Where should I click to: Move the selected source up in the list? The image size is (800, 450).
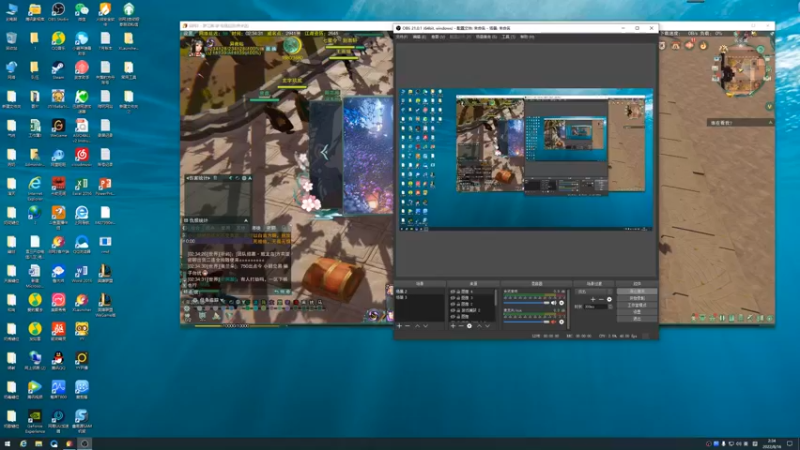click(x=479, y=326)
